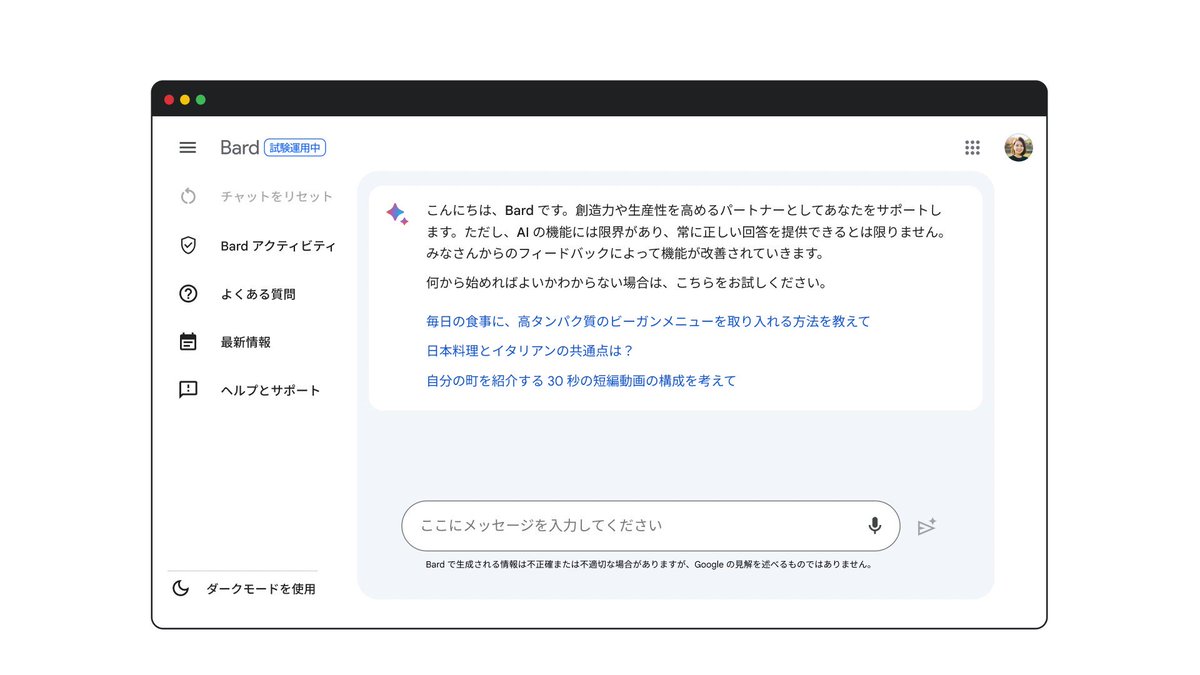Select the 30 秒の短編動画 suggestion prompt

(581, 380)
